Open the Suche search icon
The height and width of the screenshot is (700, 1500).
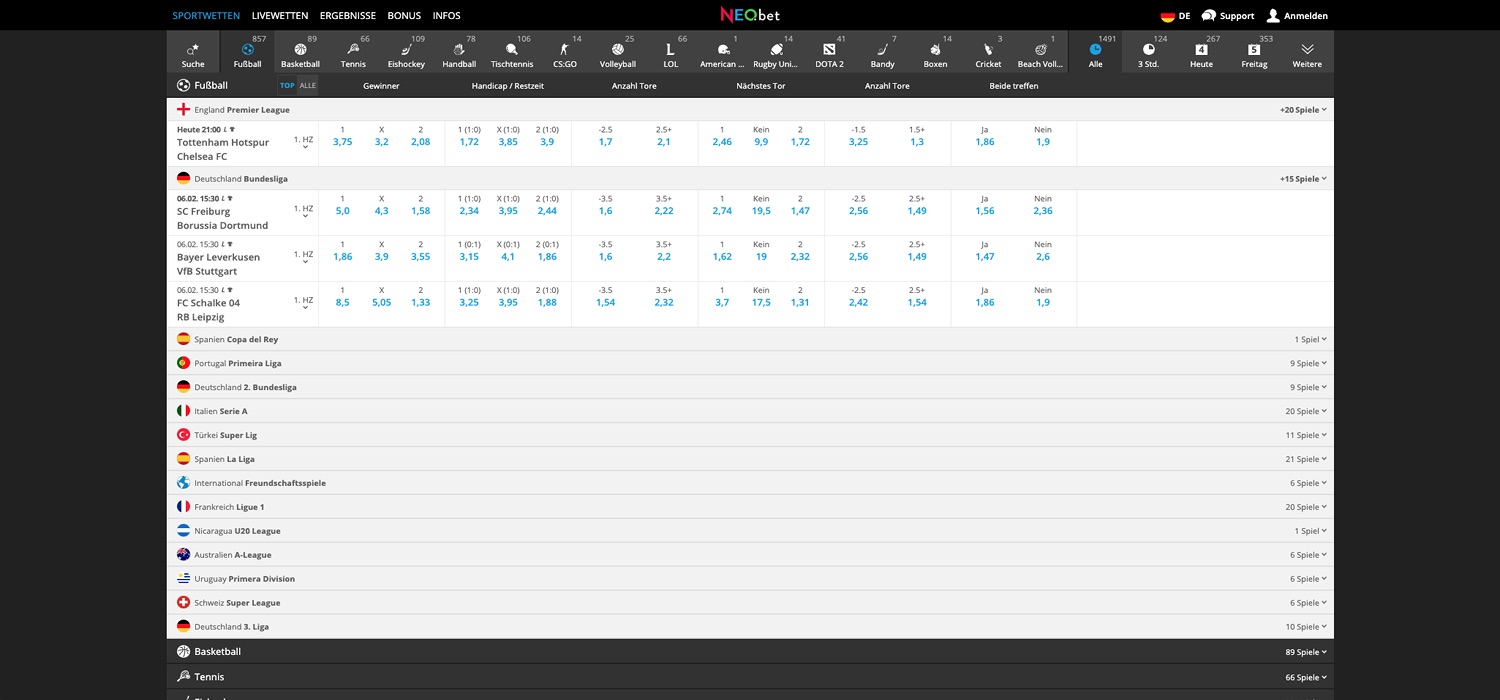pyautogui.click(x=193, y=52)
